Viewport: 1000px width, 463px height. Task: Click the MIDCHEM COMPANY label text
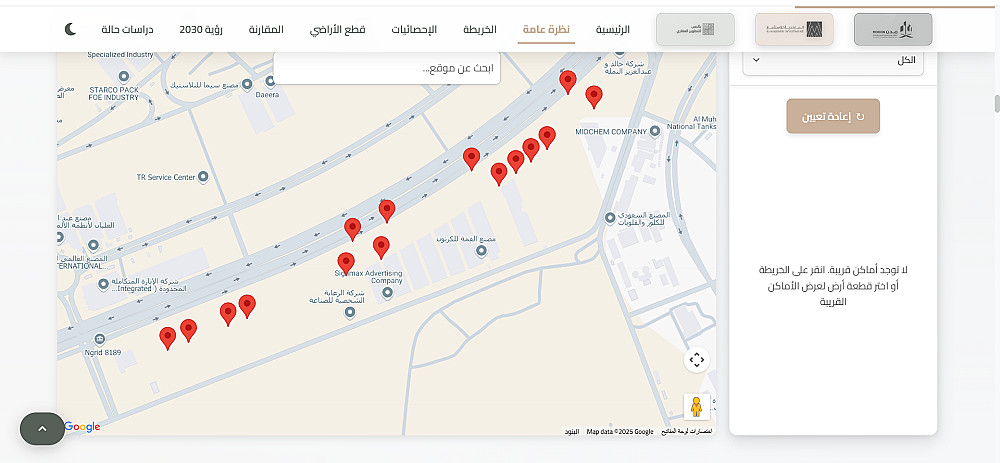[611, 132]
